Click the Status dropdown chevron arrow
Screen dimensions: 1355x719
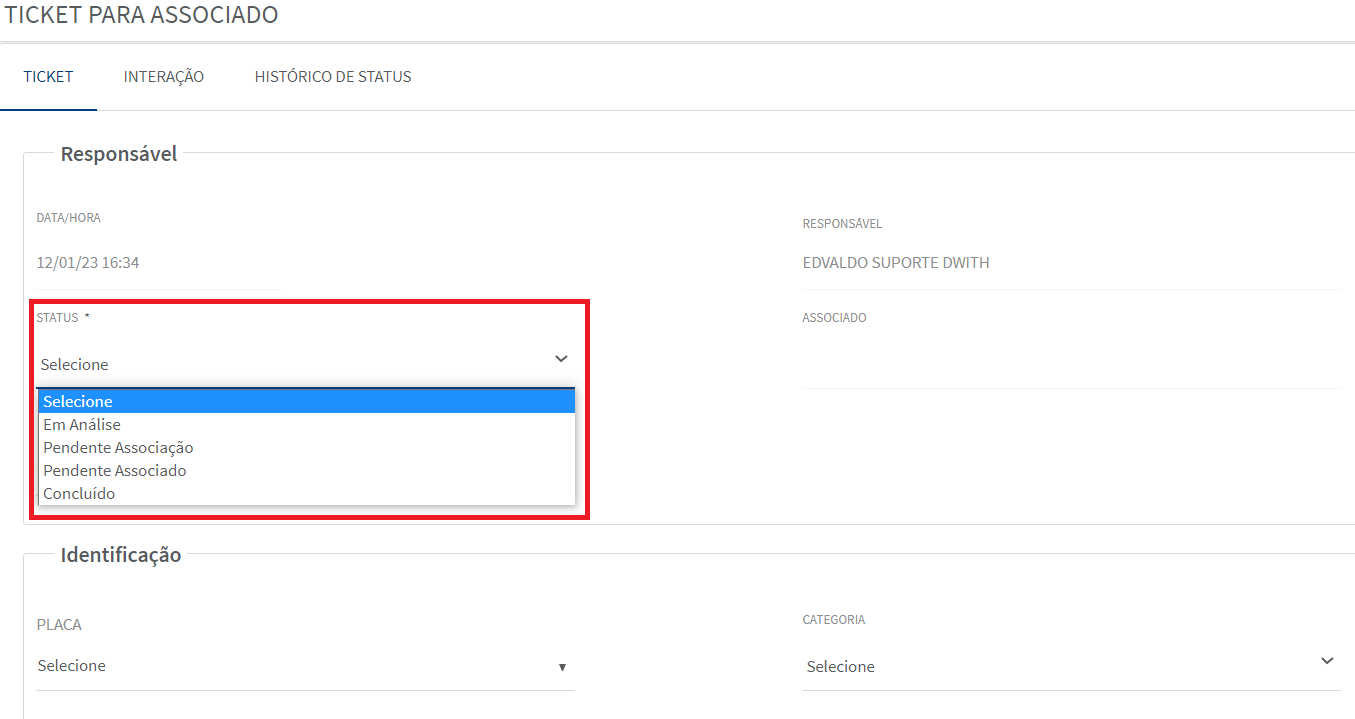click(x=561, y=359)
